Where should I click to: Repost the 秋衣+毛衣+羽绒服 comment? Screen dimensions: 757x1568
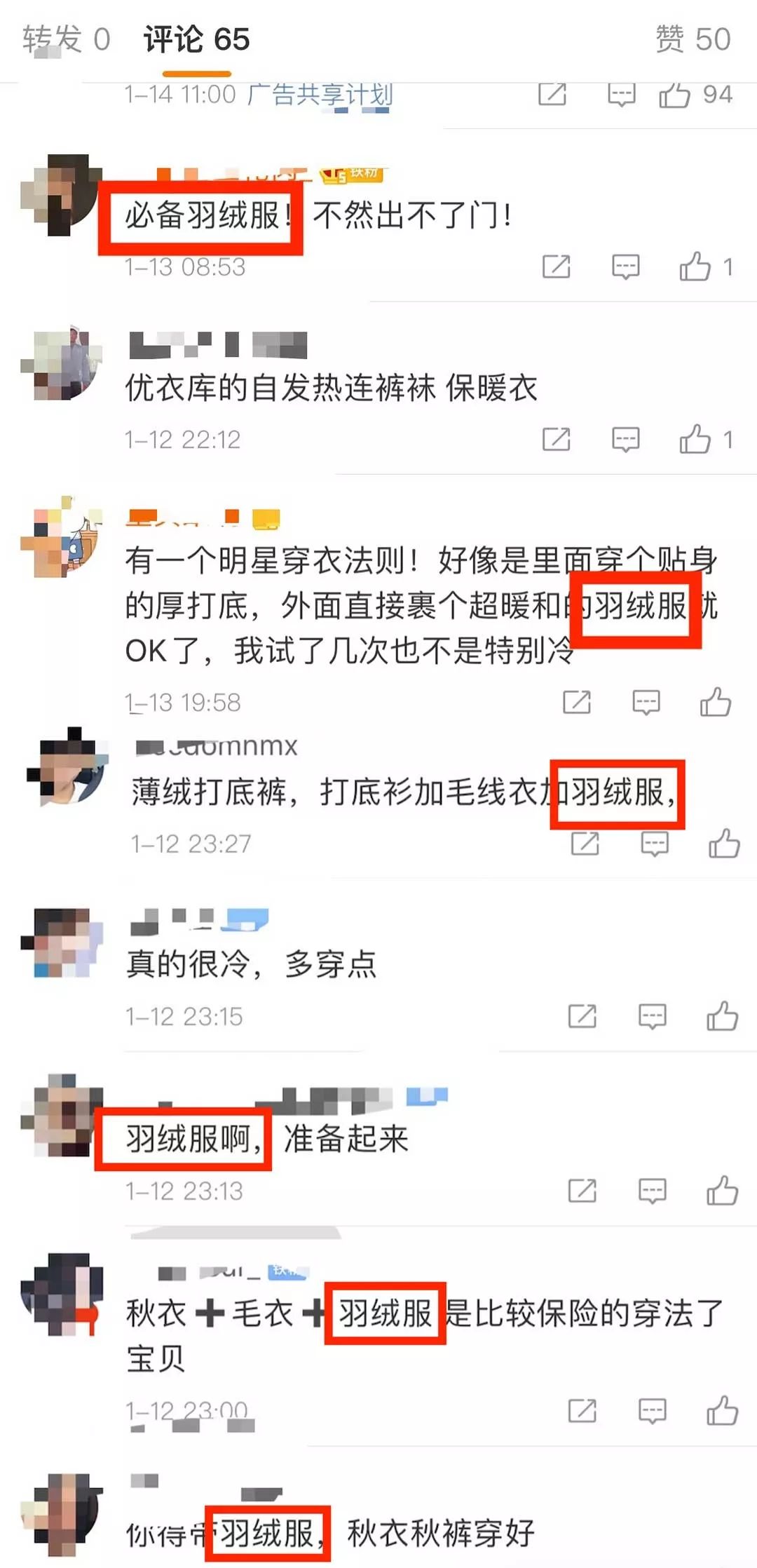tap(582, 1410)
